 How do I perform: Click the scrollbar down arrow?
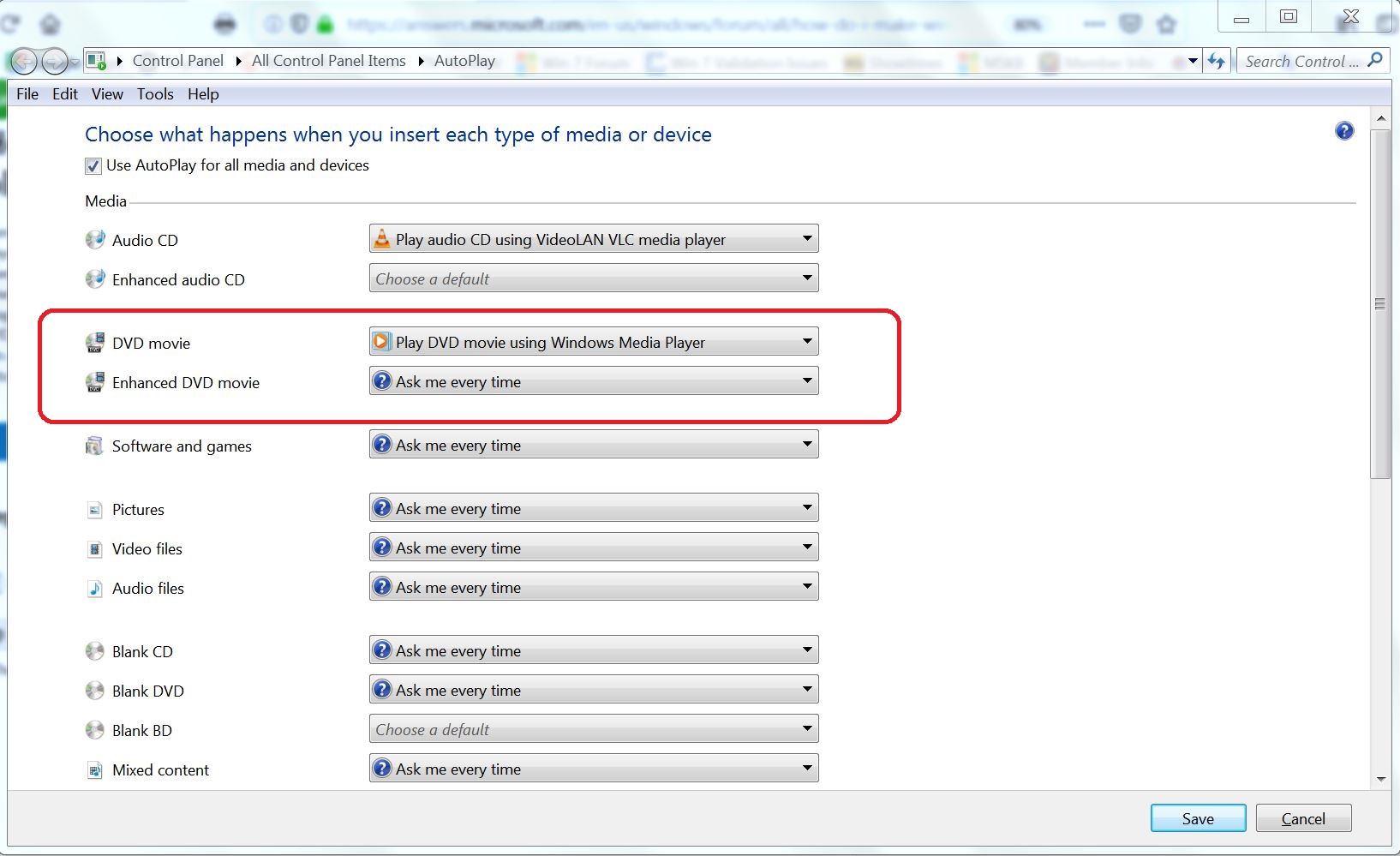click(x=1380, y=779)
